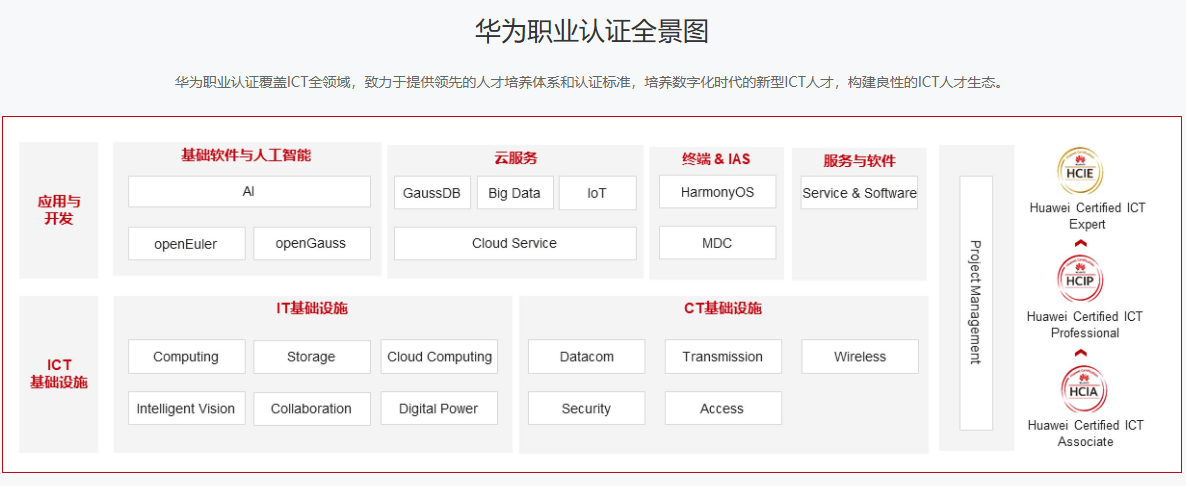Open the vertical Project Management box
The height and width of the screenshot is (486, 1186).
[x=976, y=303]
